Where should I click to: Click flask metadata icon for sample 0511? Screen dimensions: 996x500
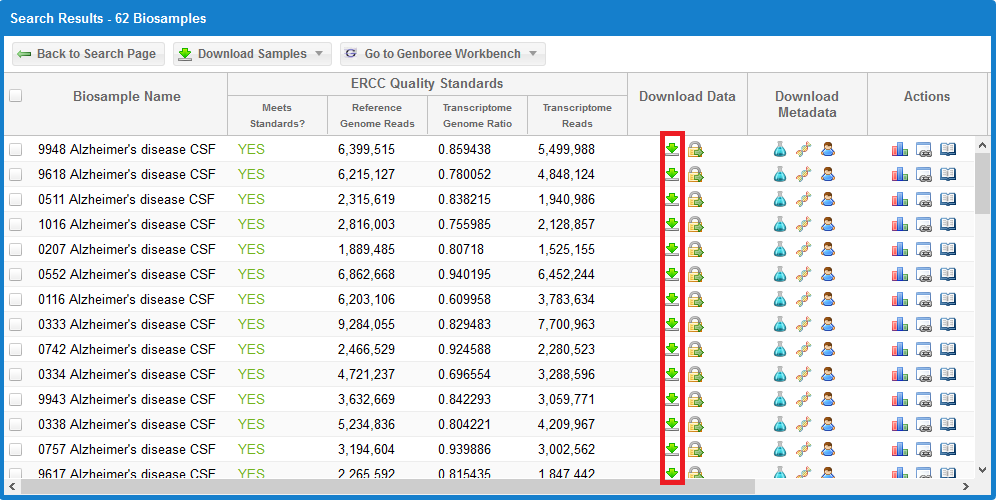[780, 199]
